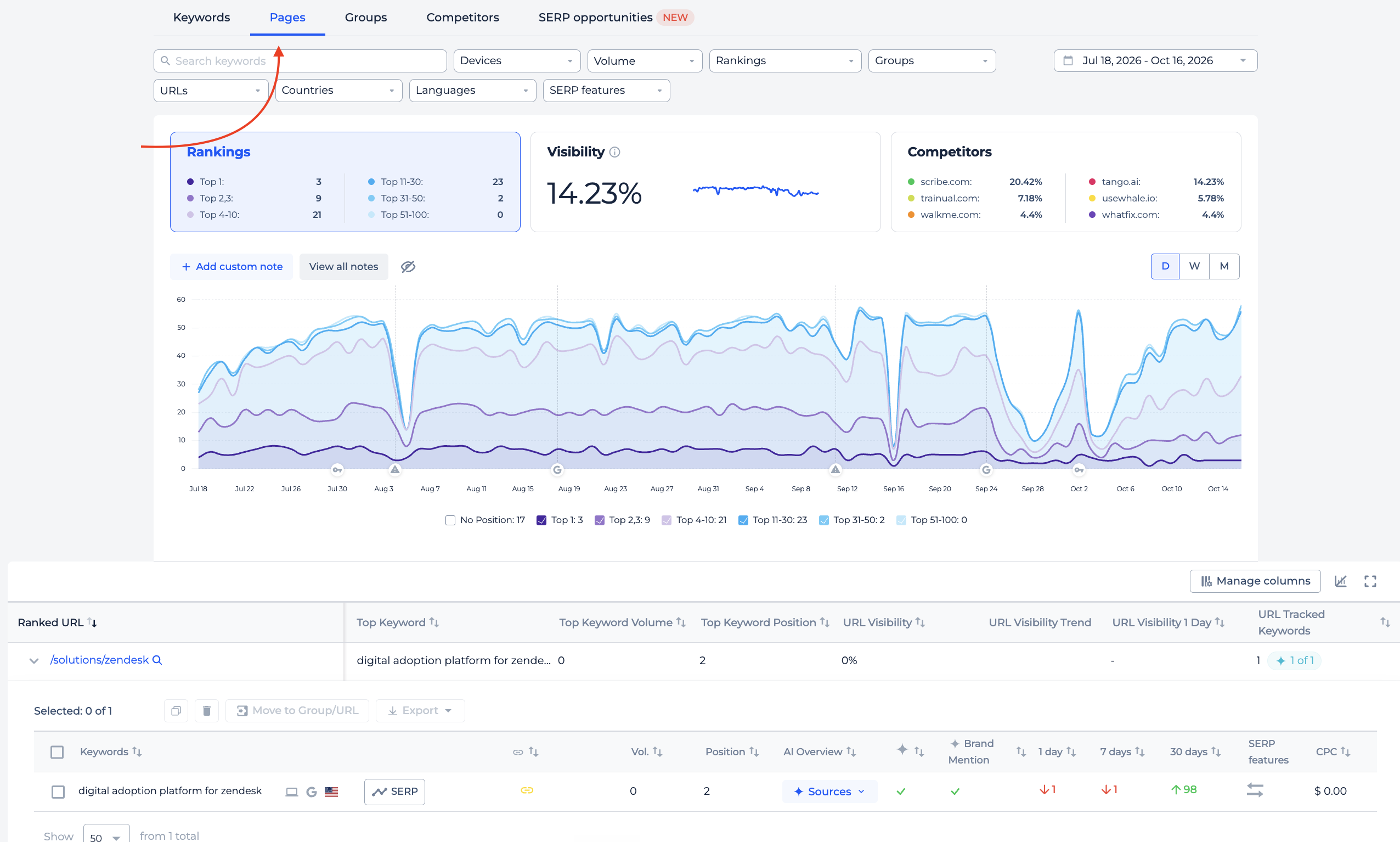Click the trash delete icon
The width and height of the screenshot is (1400, 842).
tap(207, 711)
